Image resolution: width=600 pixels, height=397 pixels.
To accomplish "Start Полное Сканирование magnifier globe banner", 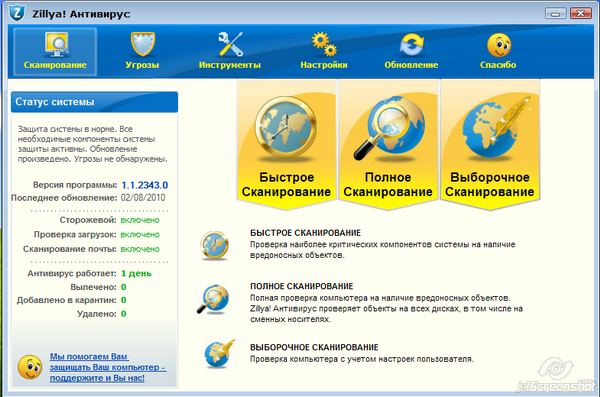I will tap(388, 145).
